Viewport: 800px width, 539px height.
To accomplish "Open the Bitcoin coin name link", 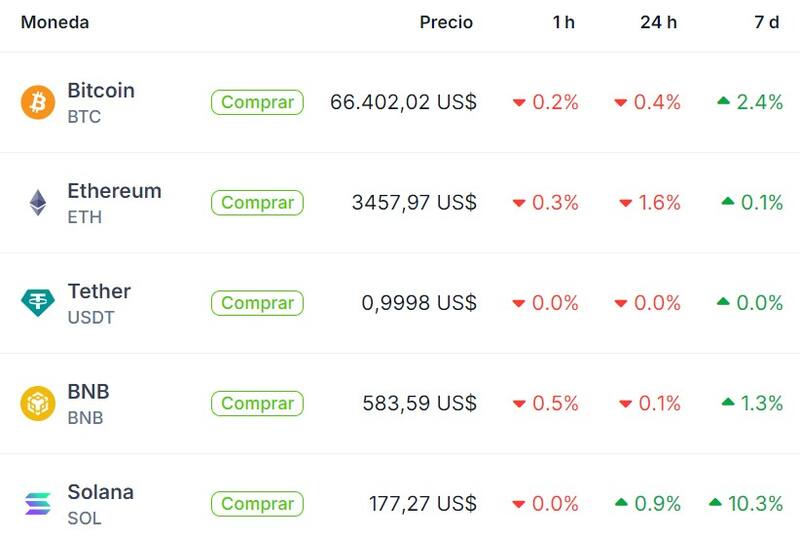I will [101, 91].
